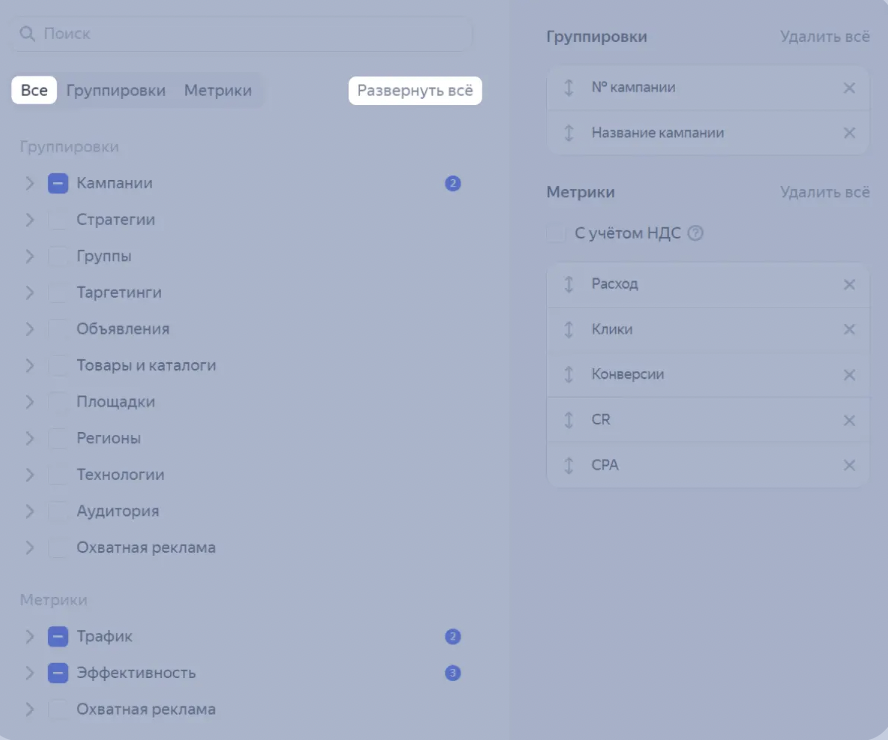Viewport: 888px width, 740px height.
Task: Remove the № кампании grouping
Action: [x=849, y=88]
